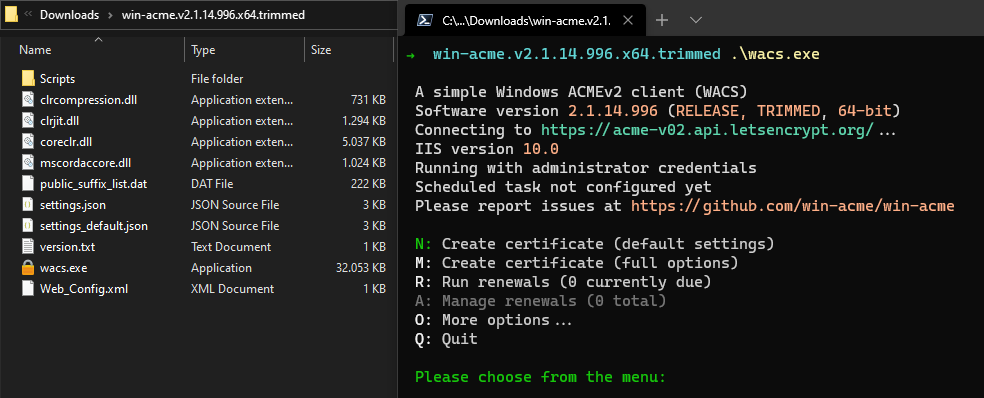This screenshot has height=398, width=984.
Task: Select the wacs.exe file name
Action: pyautogui.click(x=63, y=268)
